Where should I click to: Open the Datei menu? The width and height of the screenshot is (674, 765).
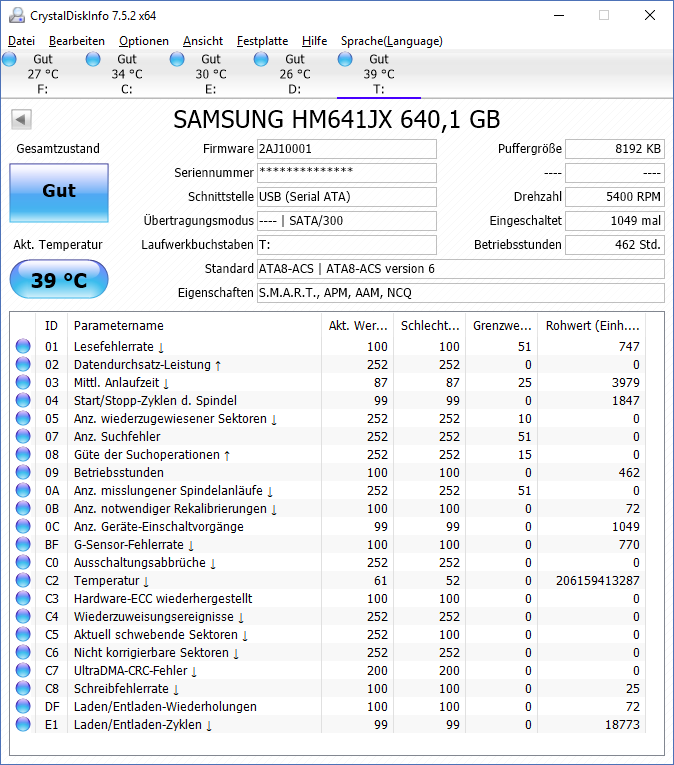pos(21,41)
